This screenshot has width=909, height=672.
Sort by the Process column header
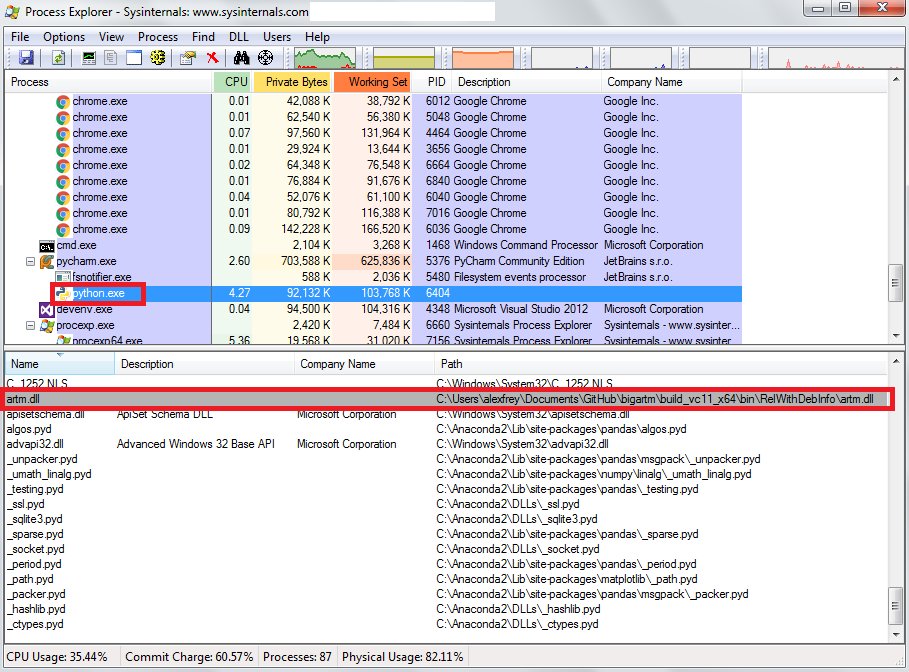tap(108, 82)
